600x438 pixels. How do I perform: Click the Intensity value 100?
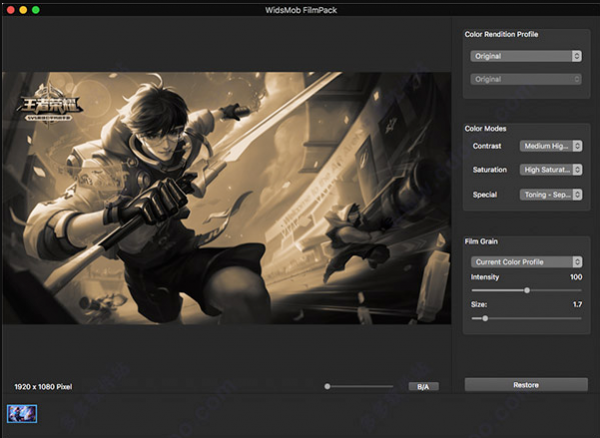point(575,276)
